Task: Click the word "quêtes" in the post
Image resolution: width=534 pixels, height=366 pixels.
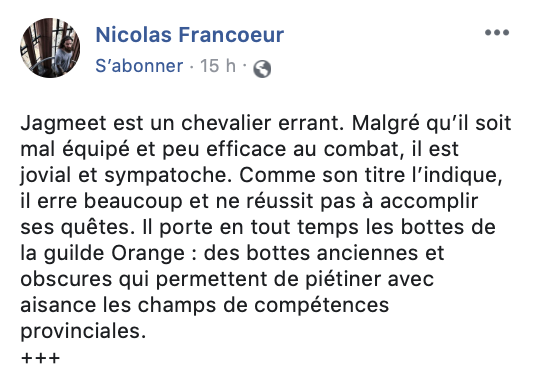Action: click(96, 228)
